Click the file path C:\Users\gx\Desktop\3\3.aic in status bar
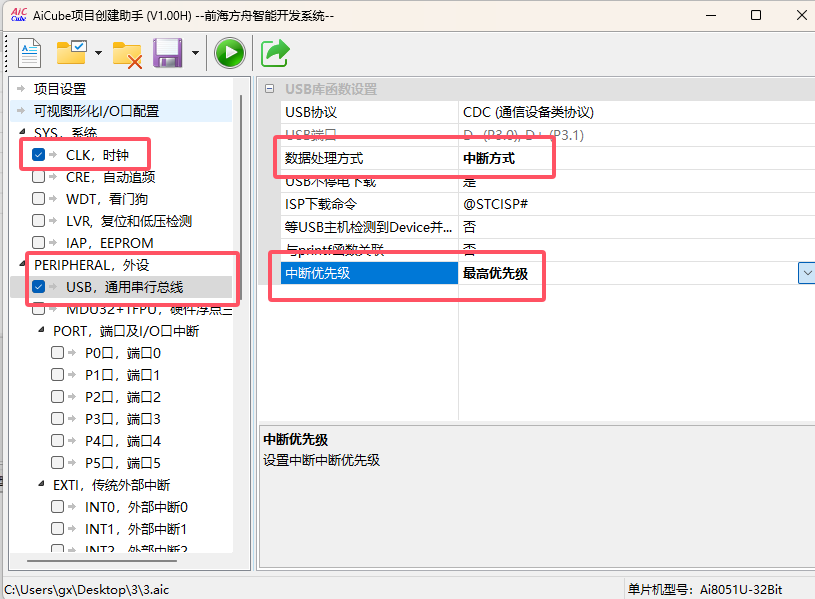The image size is (815, 599). [87, 590]
